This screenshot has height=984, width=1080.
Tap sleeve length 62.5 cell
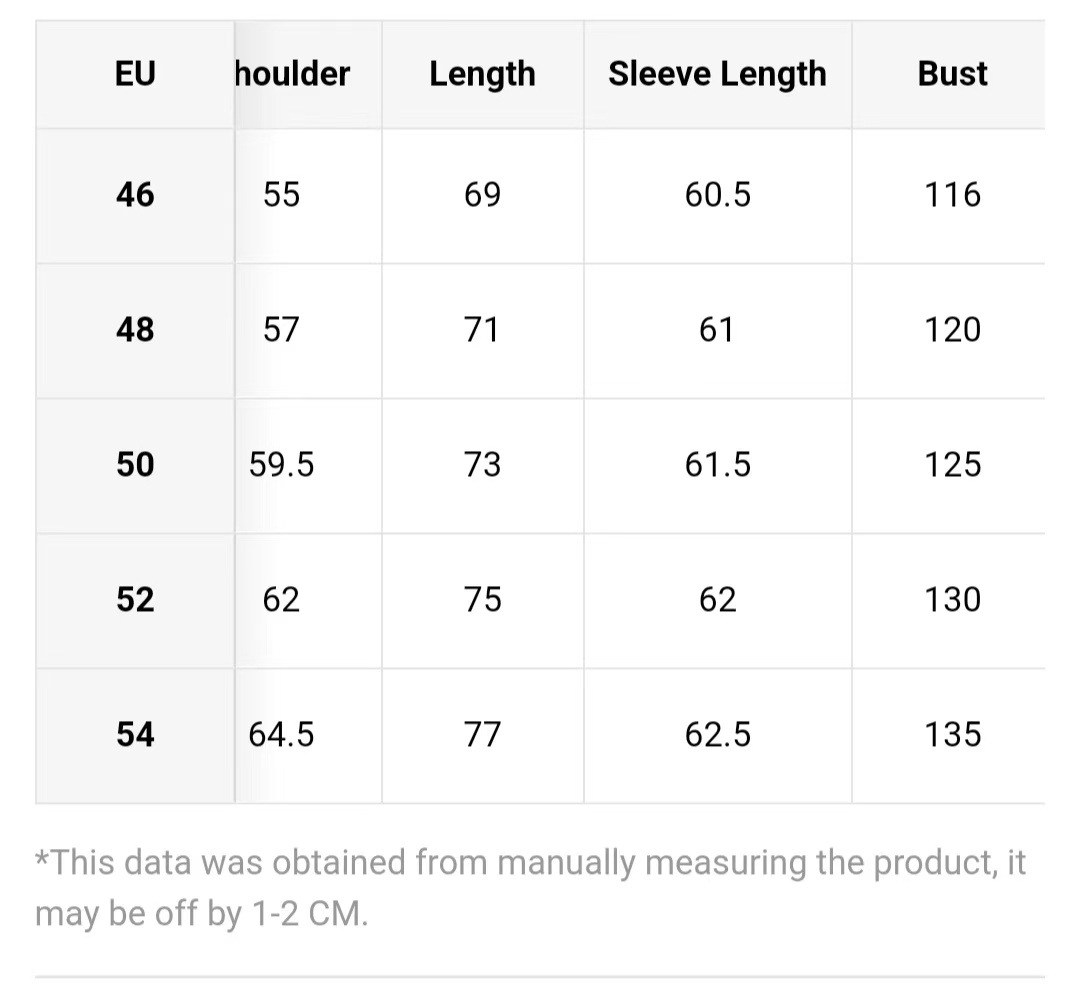tap(717, 735)
